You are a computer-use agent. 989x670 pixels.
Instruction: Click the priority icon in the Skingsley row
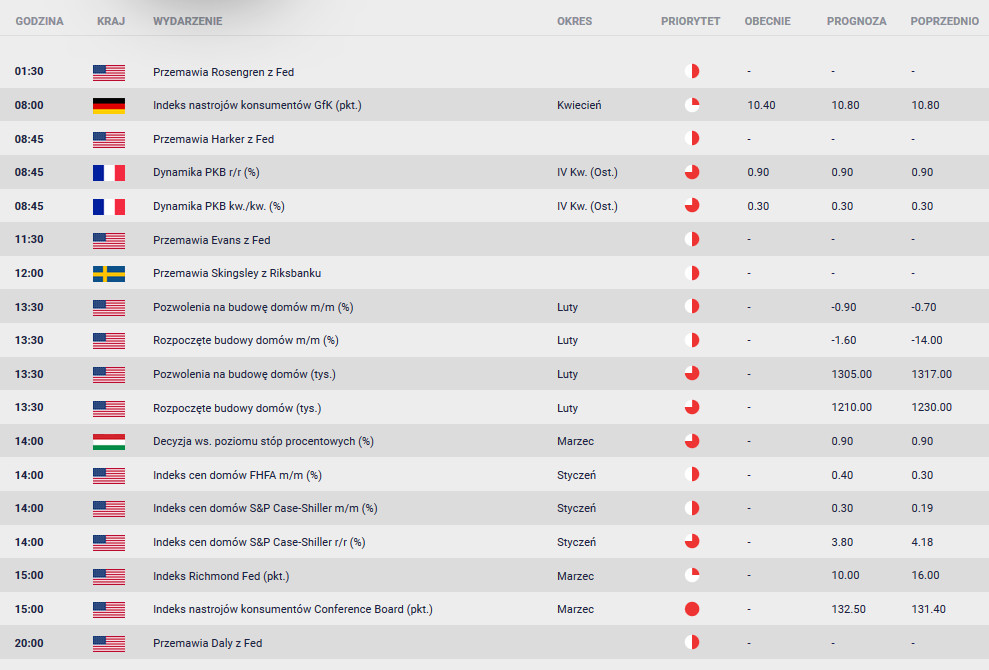(692, 273)
